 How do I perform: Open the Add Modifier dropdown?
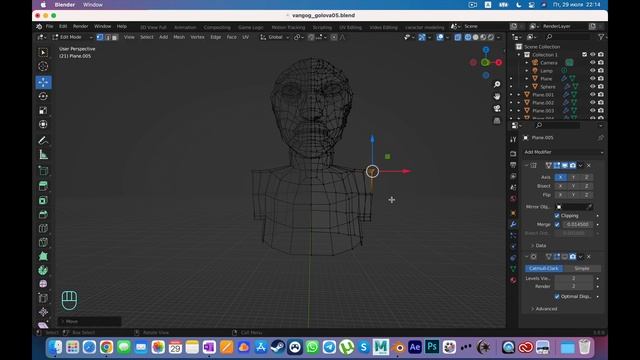pyautogui.click(x=563, y=152)
